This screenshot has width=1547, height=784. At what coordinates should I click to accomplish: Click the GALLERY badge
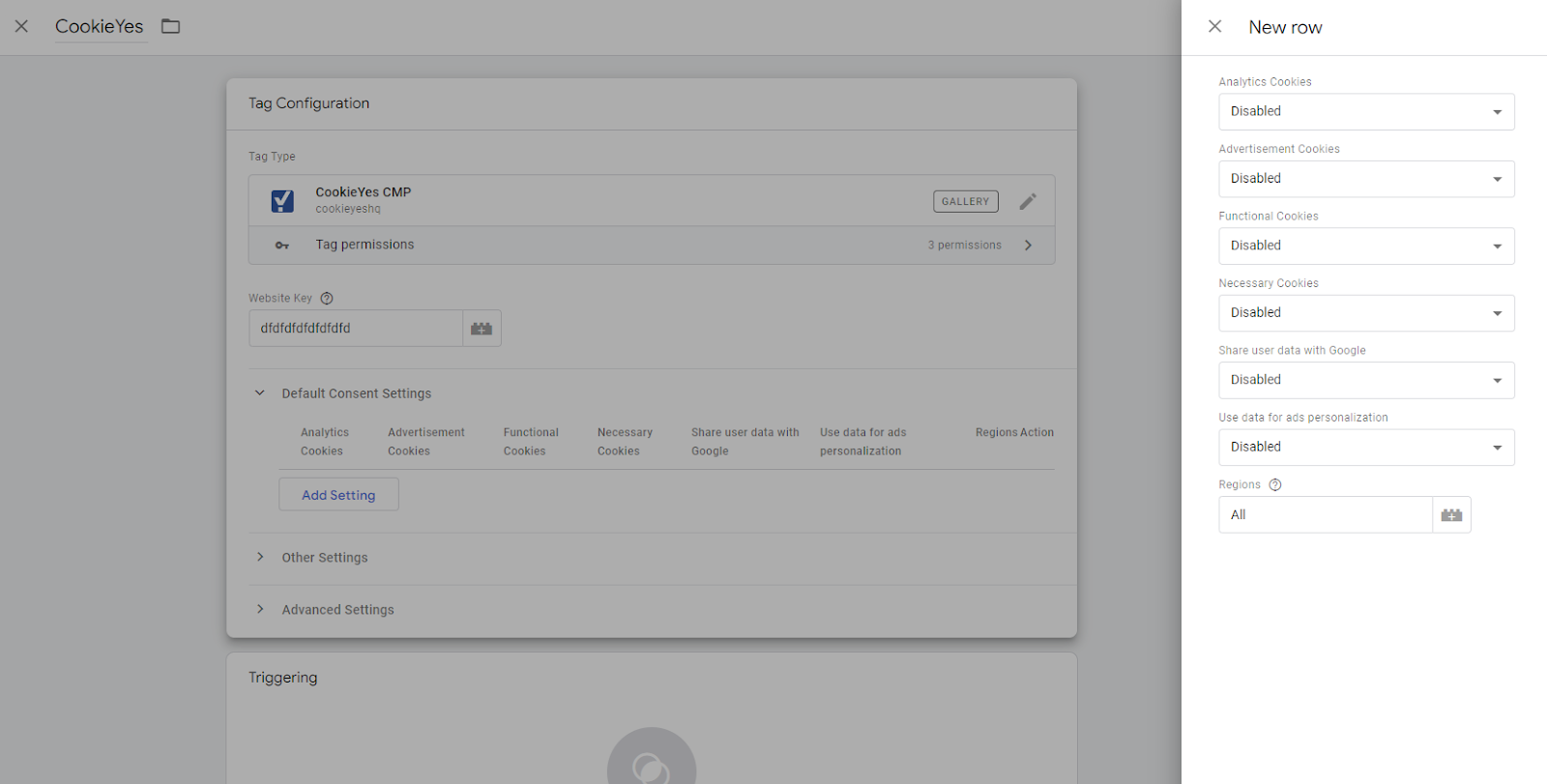[x=965, y=201]
